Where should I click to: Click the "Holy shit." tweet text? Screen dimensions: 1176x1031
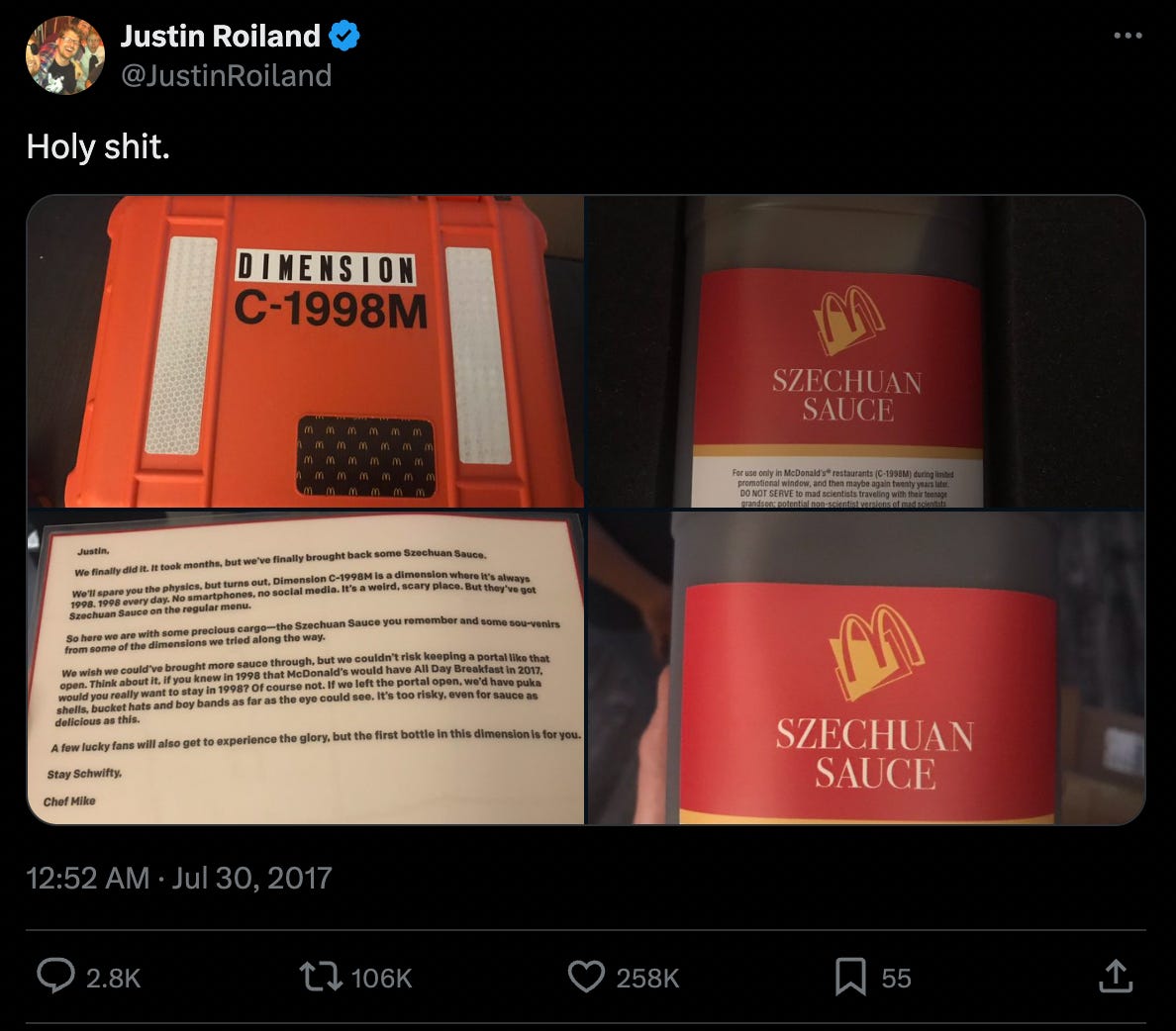click(x=98, y=146)
